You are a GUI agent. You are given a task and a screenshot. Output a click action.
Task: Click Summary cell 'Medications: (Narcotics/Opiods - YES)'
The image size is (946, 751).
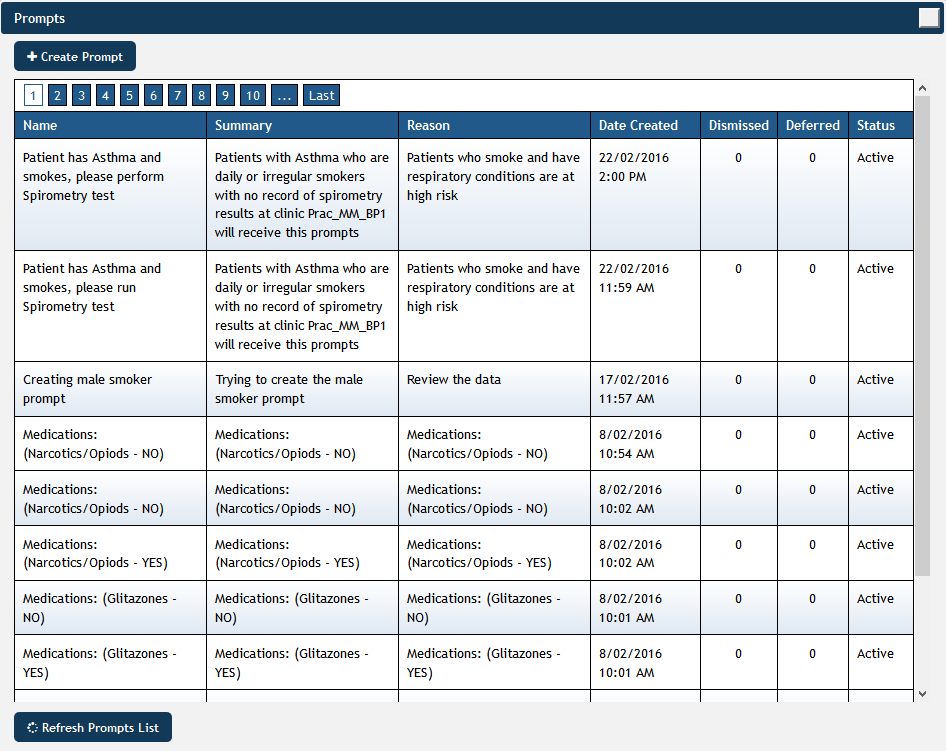[302, 553]
